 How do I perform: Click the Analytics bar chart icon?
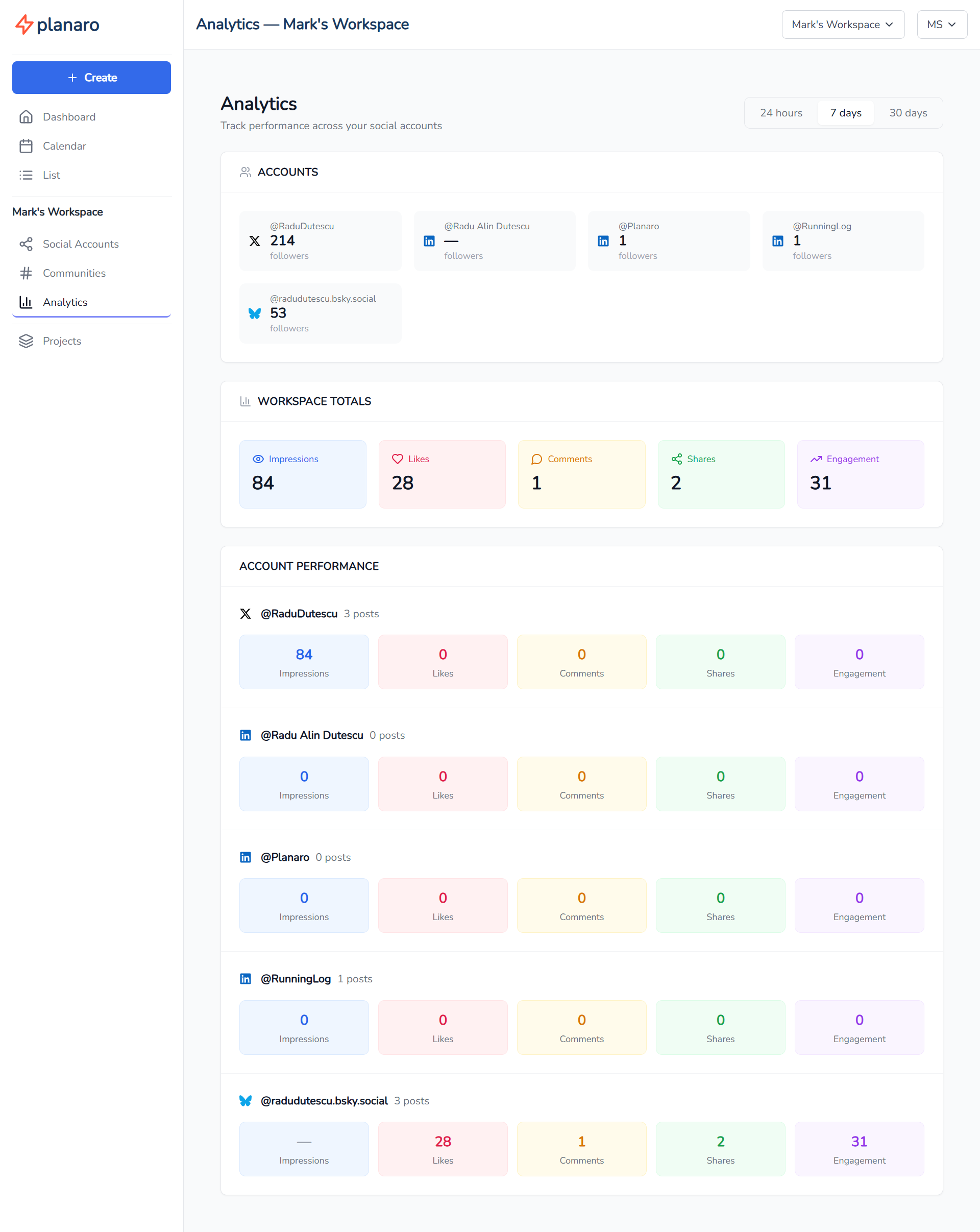(x=26, y=302)
